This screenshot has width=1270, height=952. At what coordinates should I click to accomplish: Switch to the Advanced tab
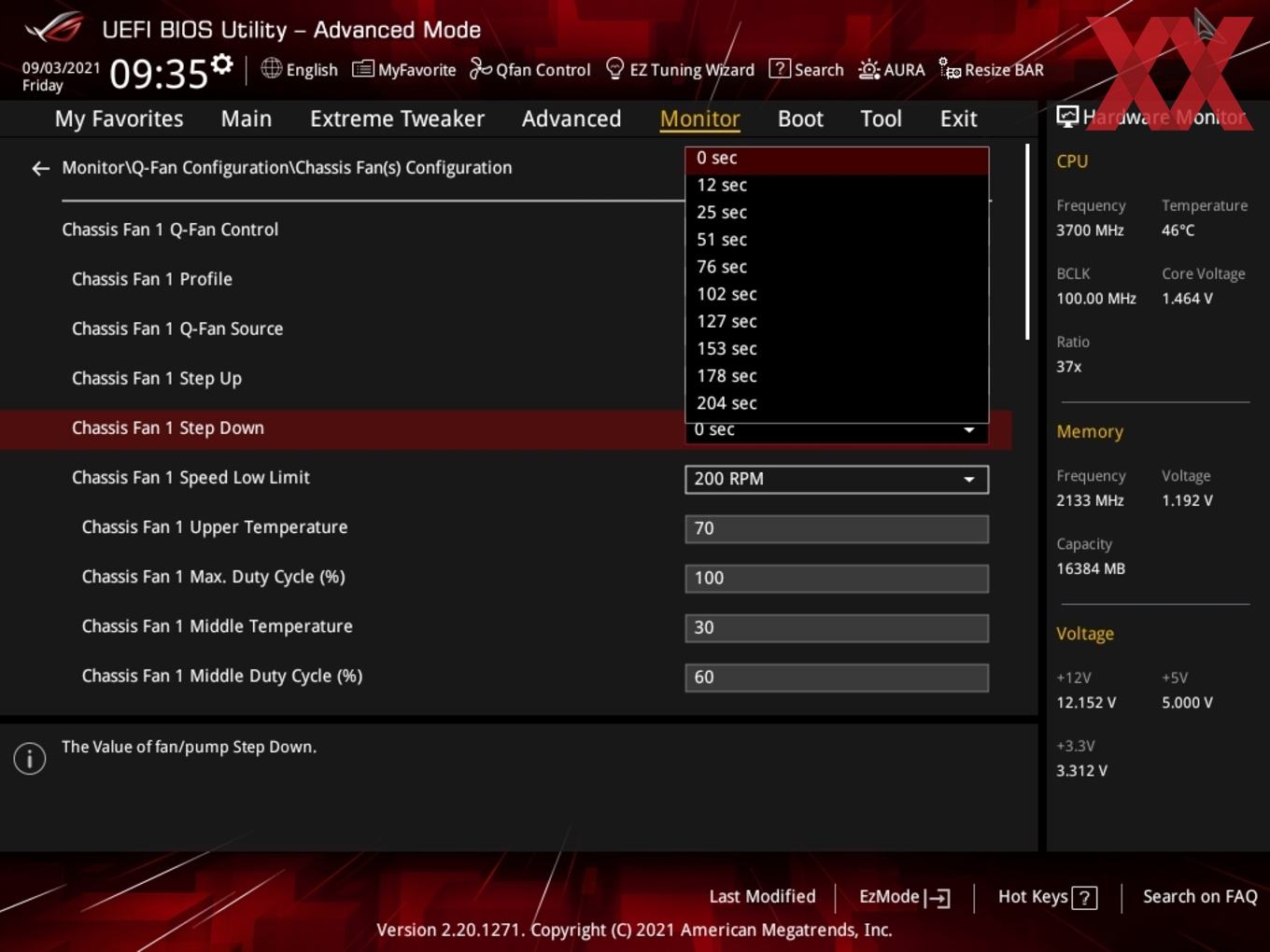point(571,119)
